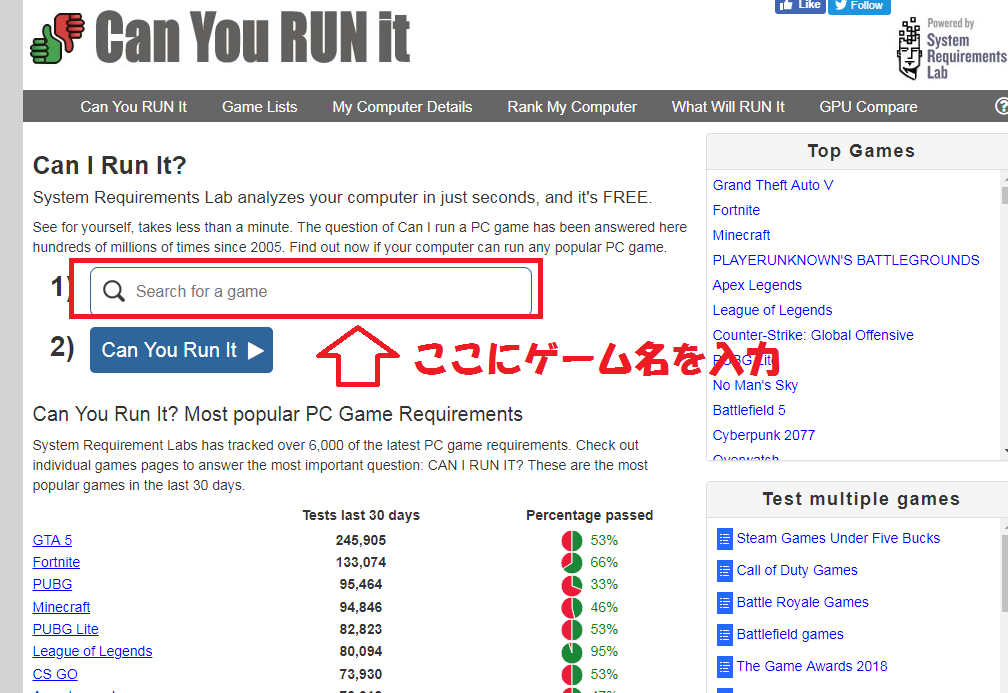Click the pie chart icon for League of Legends
1008x693 pixels.
click(572, 652)
